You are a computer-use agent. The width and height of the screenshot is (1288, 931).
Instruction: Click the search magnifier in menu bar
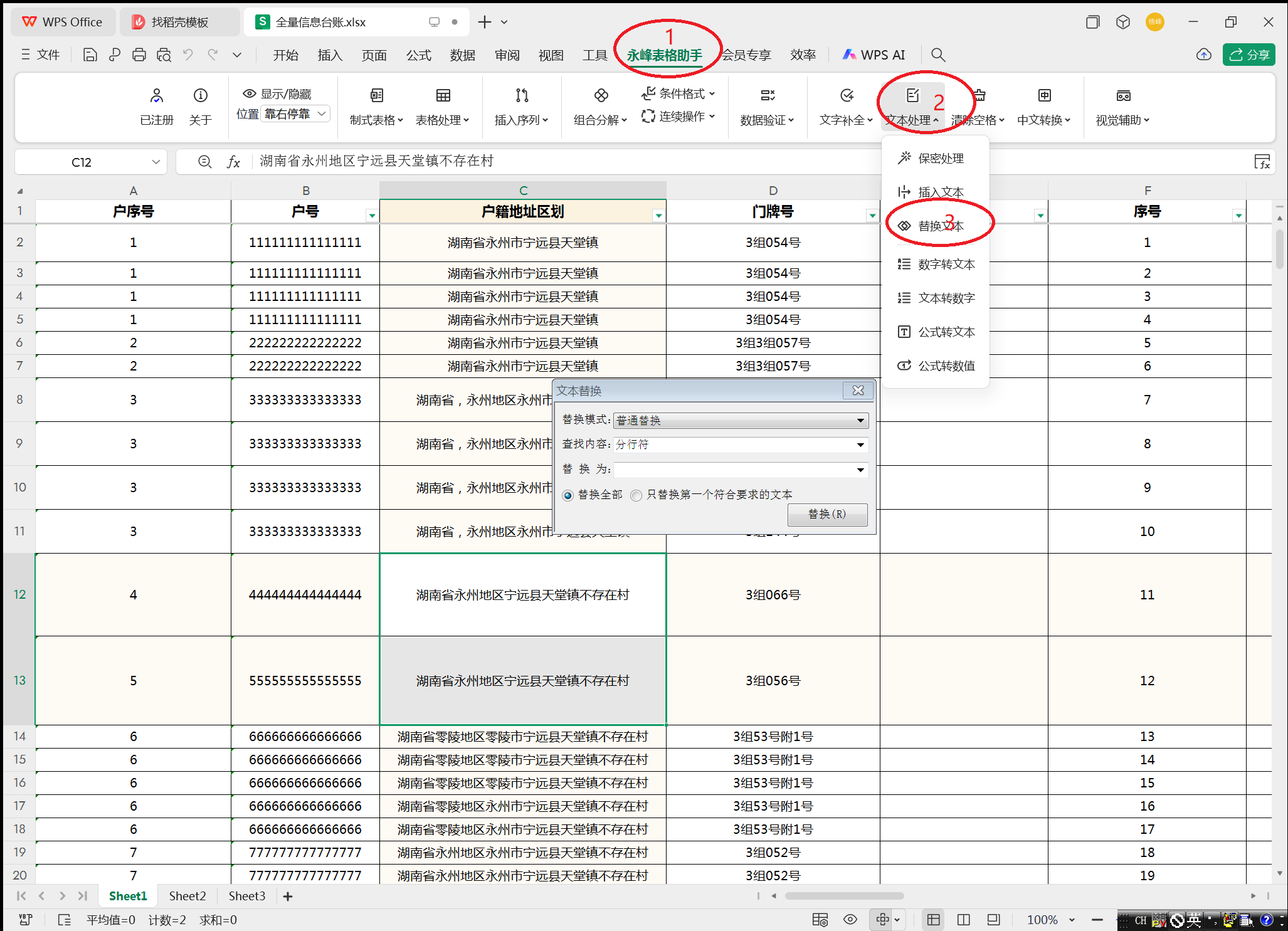pyautogui.click(x=937, y=55)
